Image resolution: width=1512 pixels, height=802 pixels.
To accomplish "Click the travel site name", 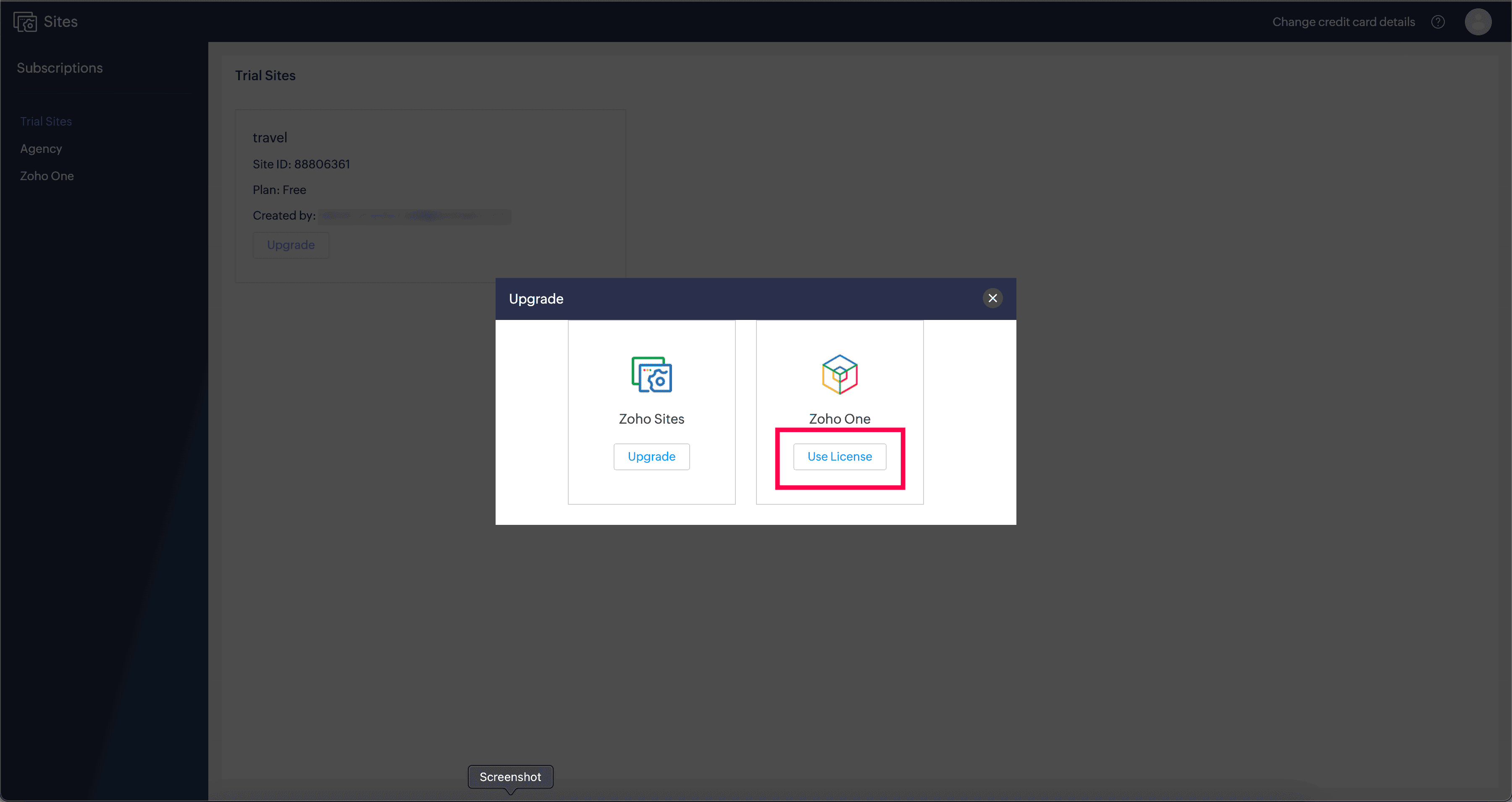I will (x=270, y=138).
